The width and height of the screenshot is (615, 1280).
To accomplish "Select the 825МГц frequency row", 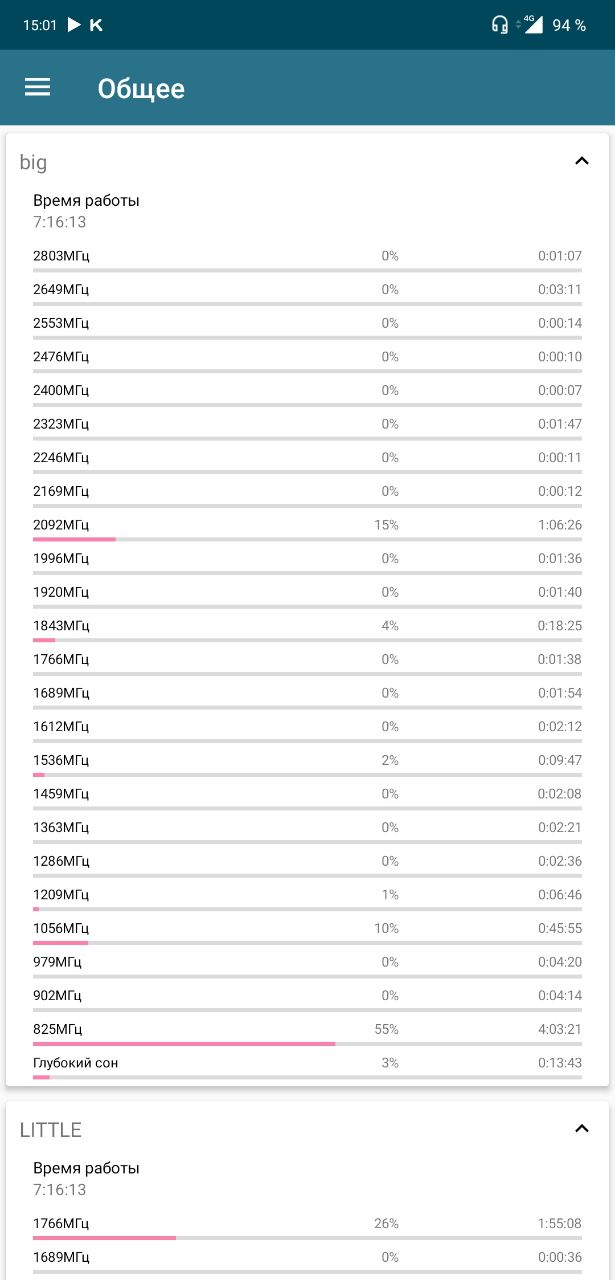I will 307,1031.
